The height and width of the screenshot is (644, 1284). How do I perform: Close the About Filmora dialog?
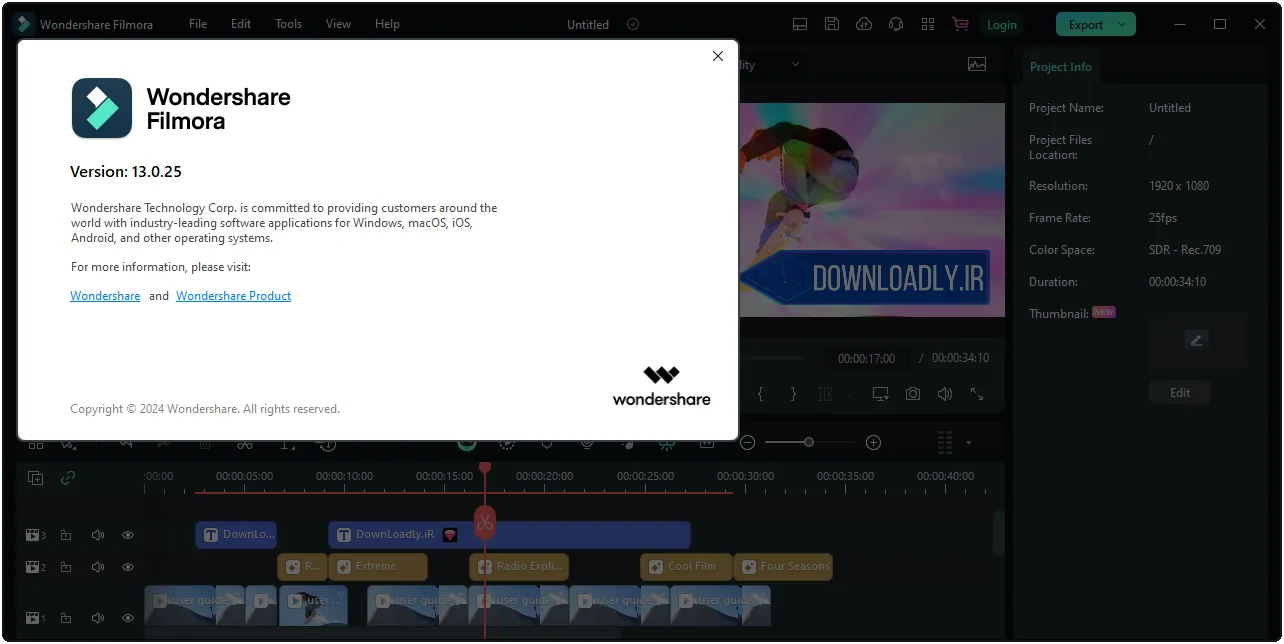(717, 56)
